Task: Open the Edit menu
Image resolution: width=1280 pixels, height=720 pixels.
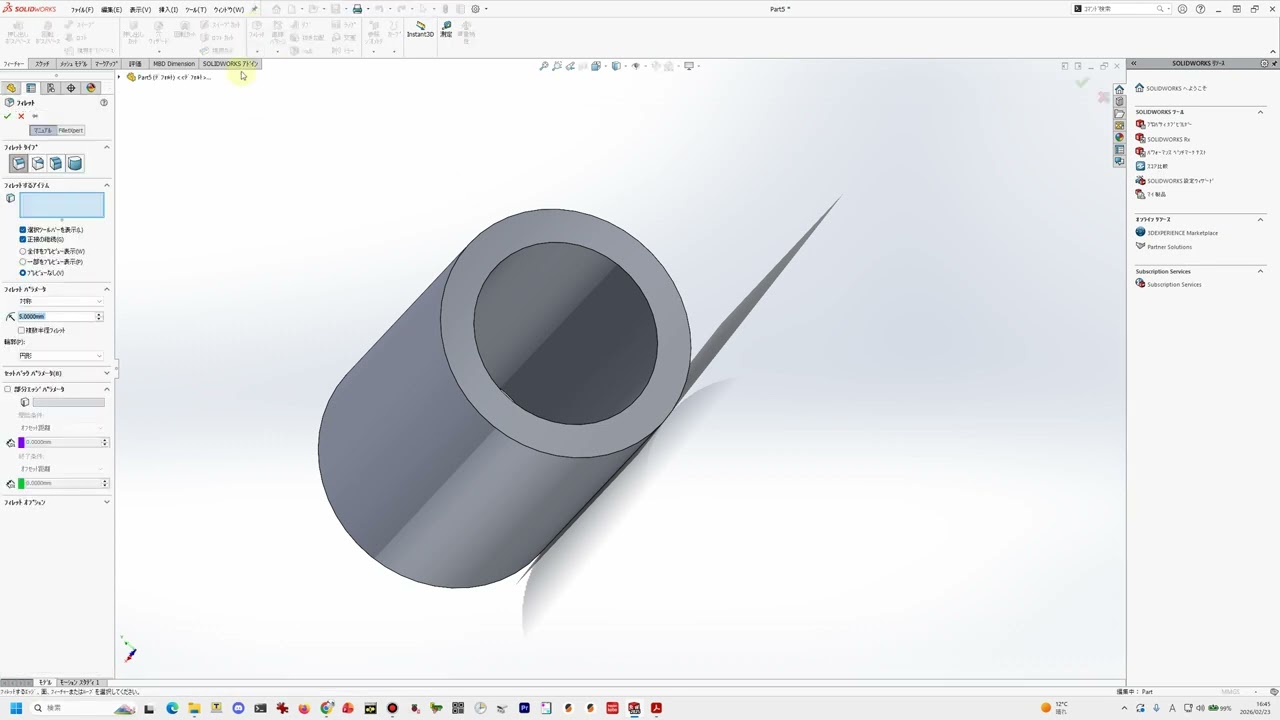Action: [x=111, y=9]
